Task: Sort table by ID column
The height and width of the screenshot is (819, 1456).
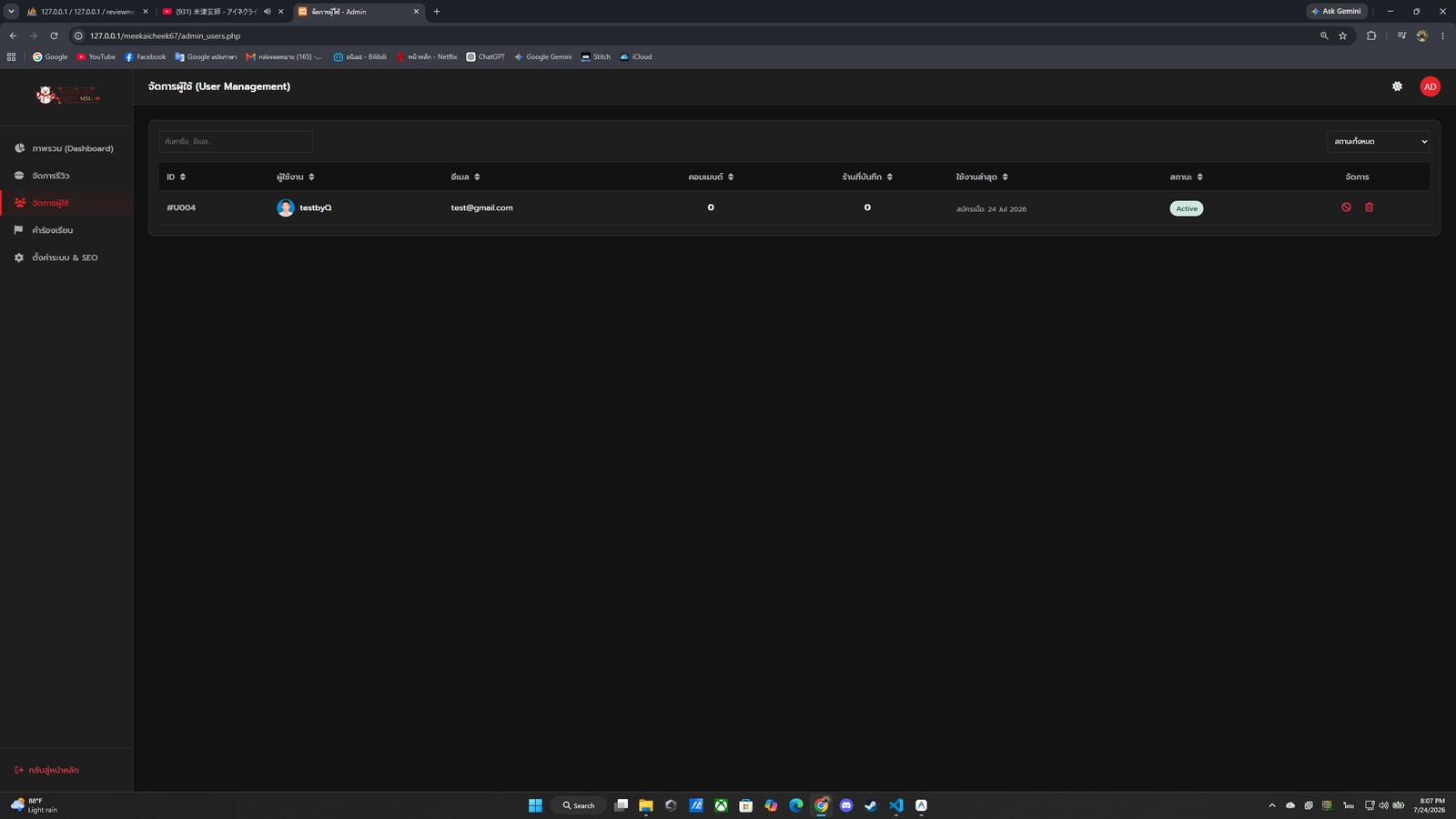Action: click(176, 177)
